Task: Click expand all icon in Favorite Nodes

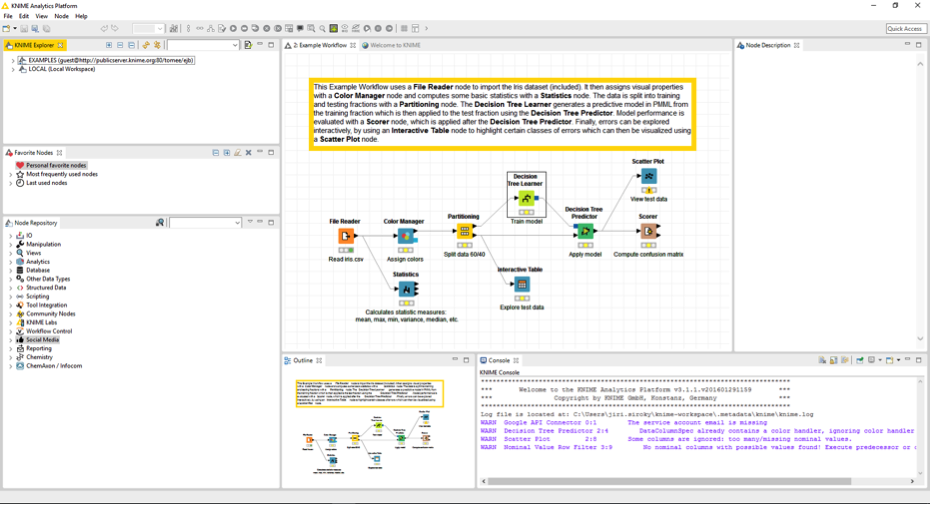Action: [x=227, y=153]
